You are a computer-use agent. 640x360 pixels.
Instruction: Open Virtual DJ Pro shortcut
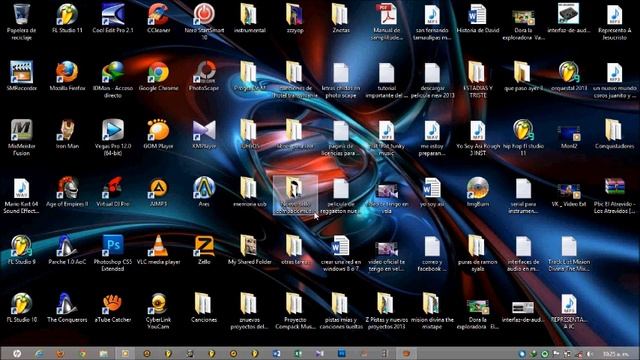(113, 192)
